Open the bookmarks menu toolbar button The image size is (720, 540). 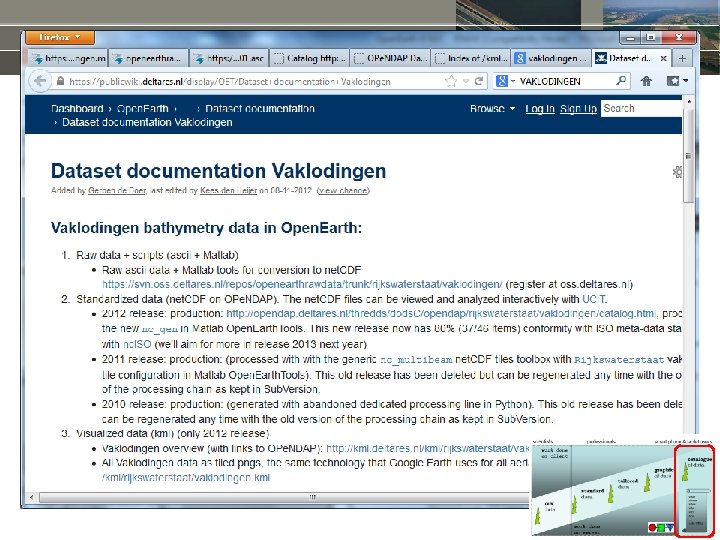[x=677, y=81]
